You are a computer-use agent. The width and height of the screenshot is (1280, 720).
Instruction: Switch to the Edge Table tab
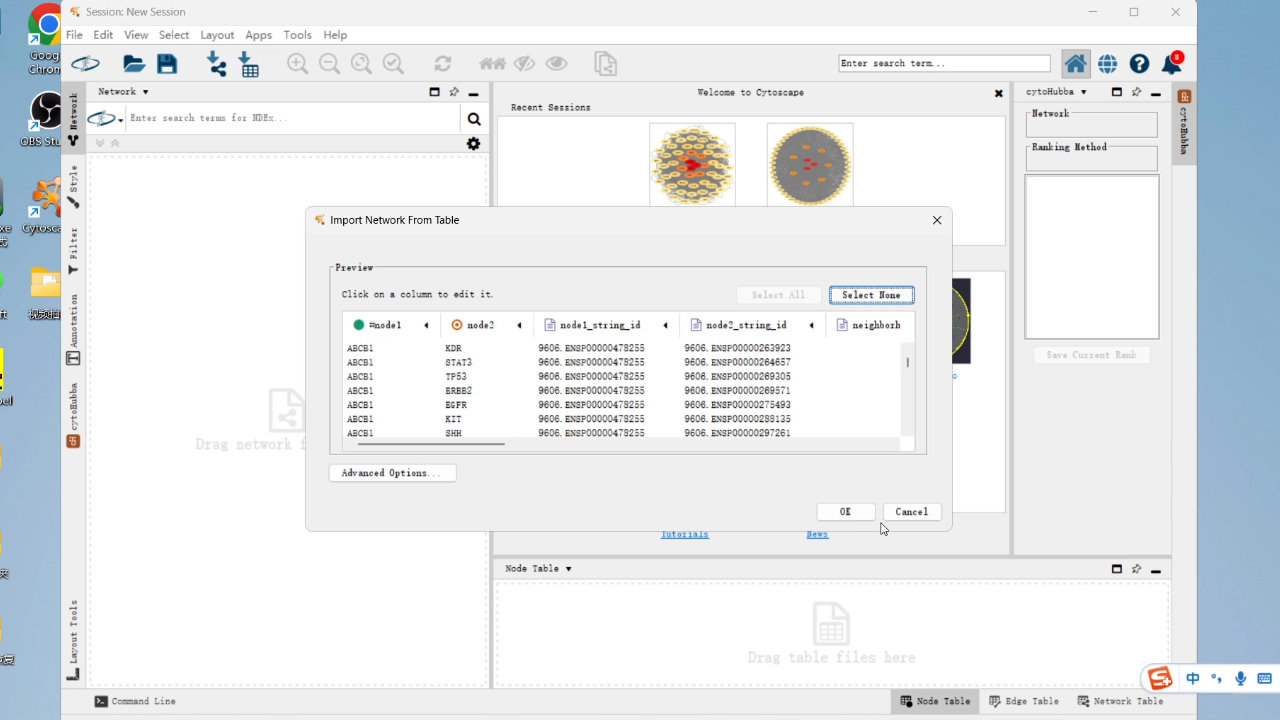[1024, 701]
